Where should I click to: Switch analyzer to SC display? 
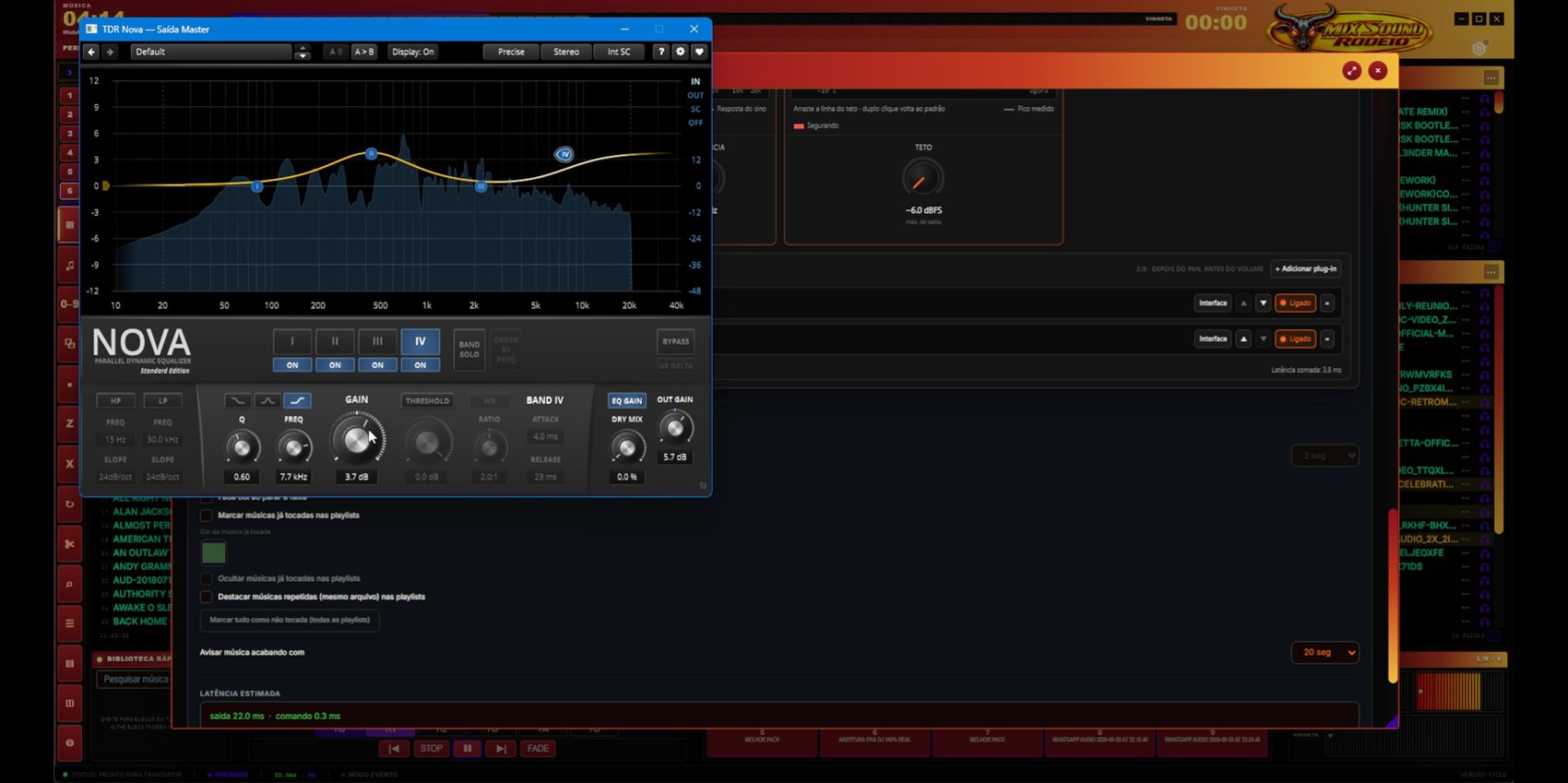click(695, 109)
